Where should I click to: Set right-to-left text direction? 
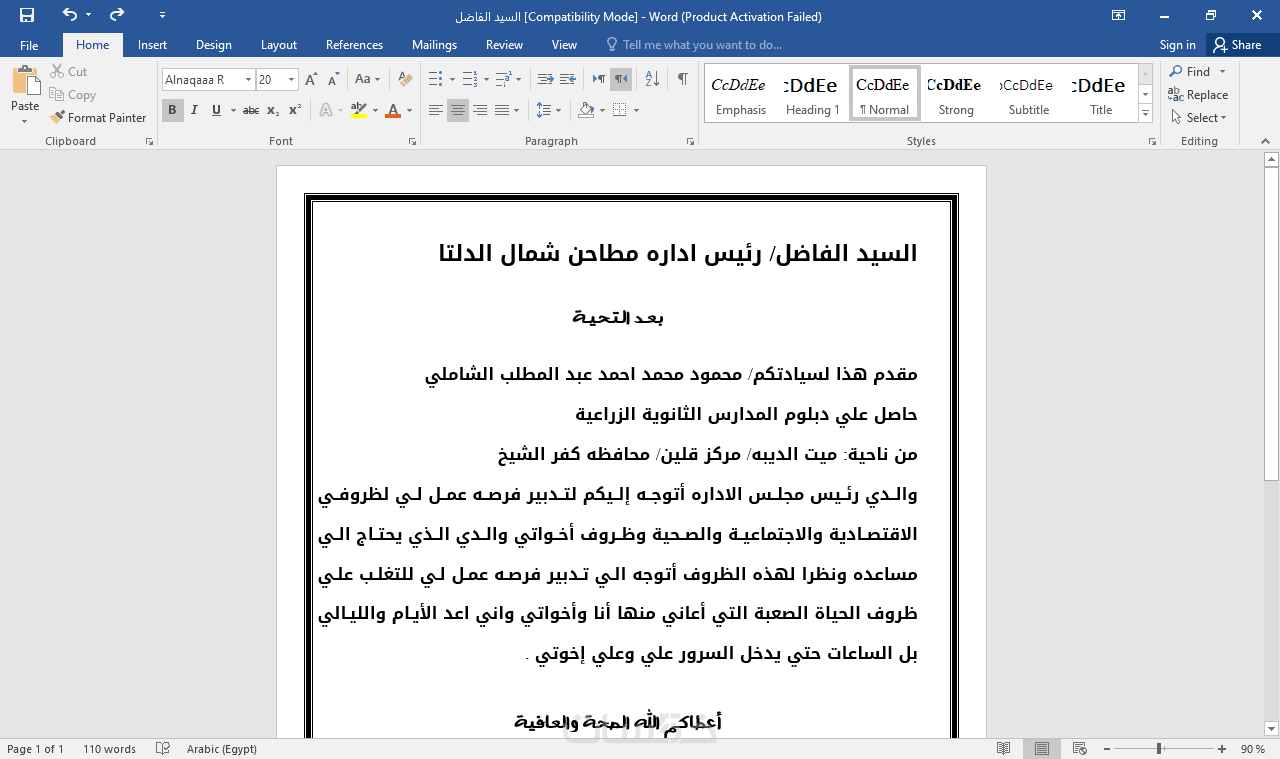pos(621,79)
